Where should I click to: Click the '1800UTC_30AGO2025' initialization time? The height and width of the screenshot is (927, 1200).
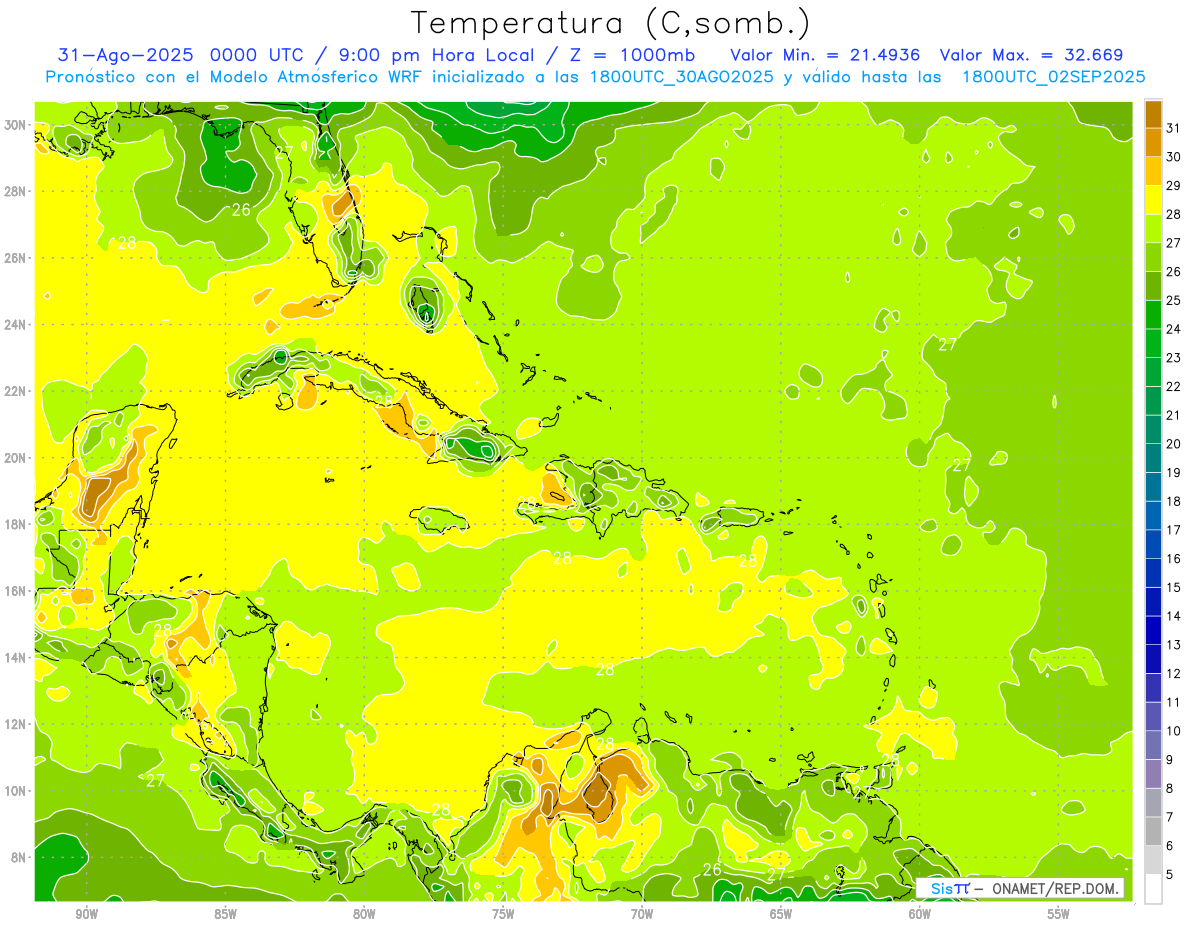(681, 77)
